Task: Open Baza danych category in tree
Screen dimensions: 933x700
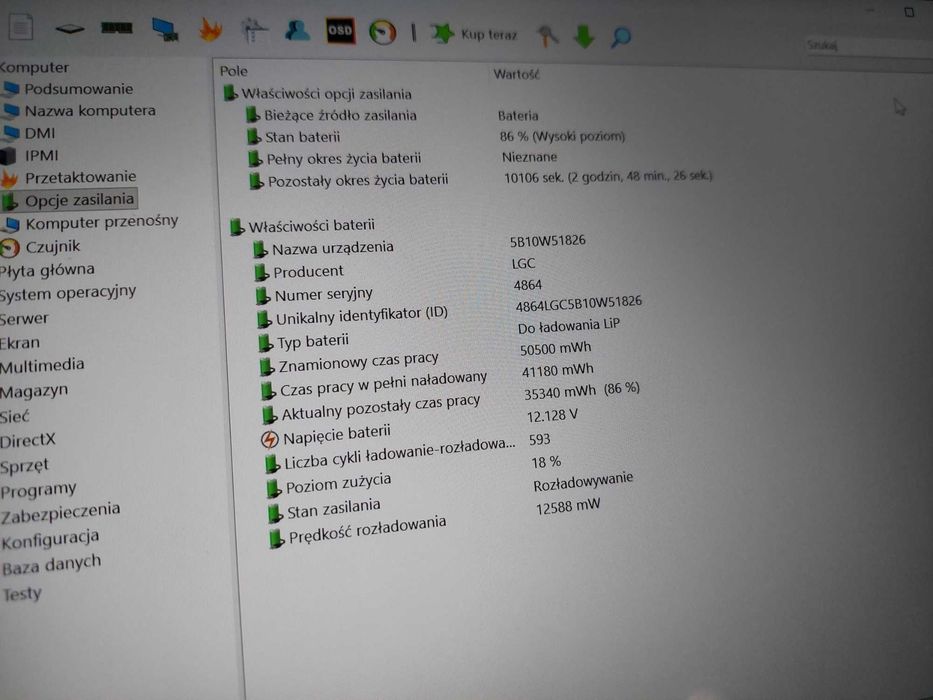Action: point(52,565)
